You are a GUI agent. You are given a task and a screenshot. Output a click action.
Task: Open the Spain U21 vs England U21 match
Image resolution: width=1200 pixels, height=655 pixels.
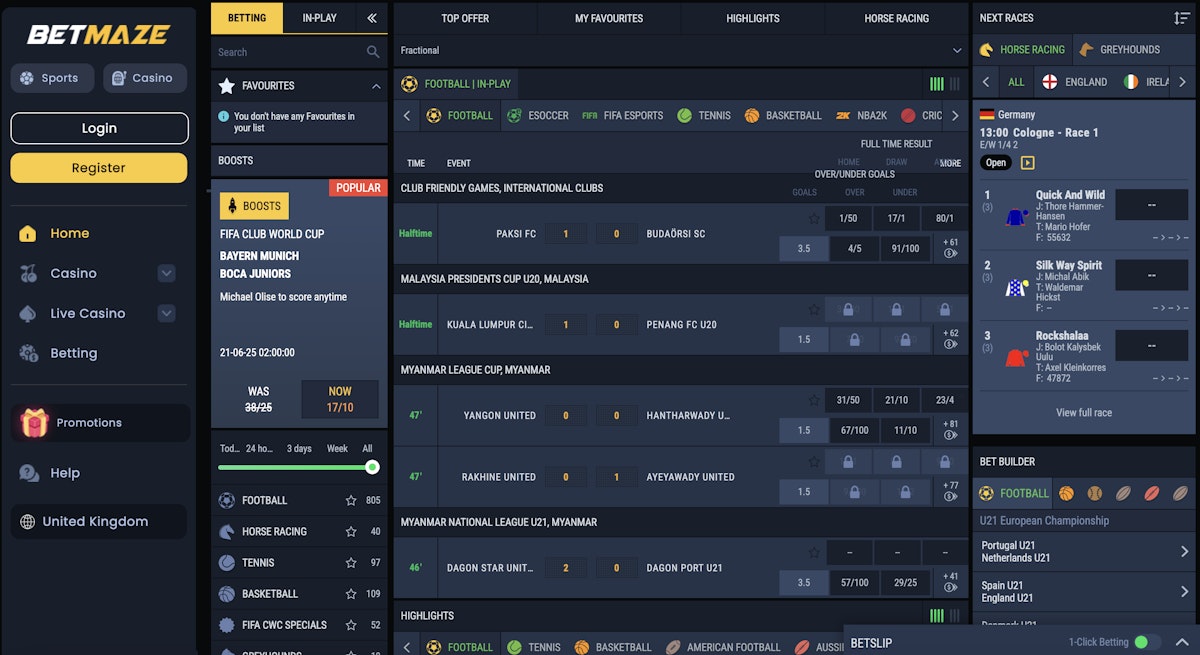[x=1084, y=592]
